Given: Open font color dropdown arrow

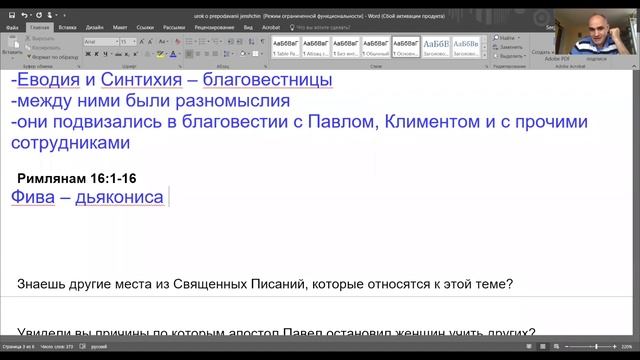Looking at the screenshot, I should 180,54.
